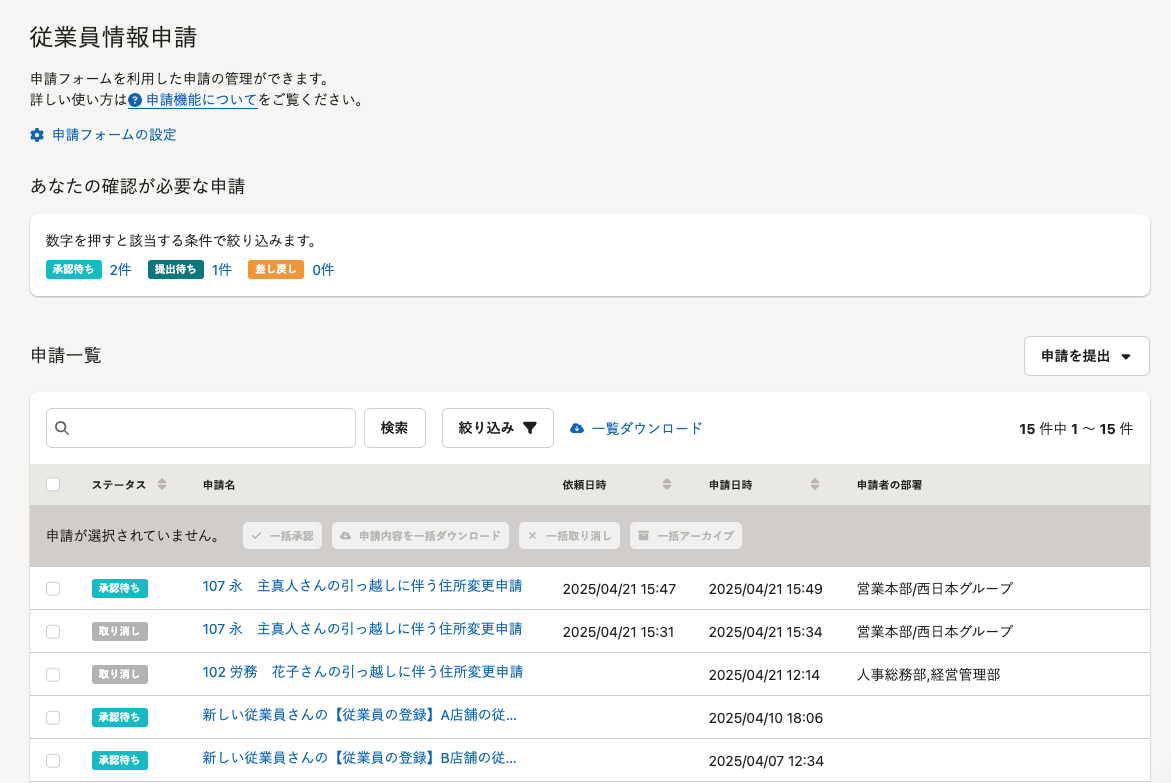Click the cloud download icon for 一覧ダウンロード
The width and height of the screenshot is (1171, 783).
point(577,428)
